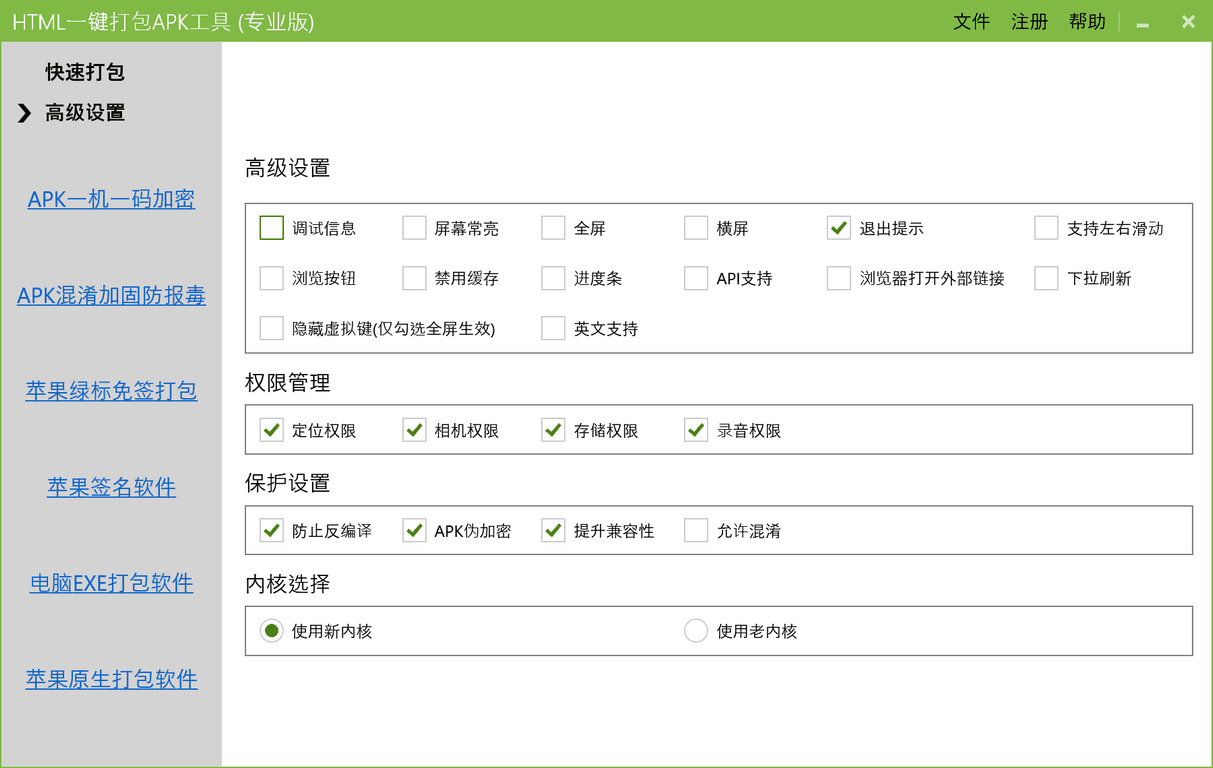The image size is (1213, 768).
Task: Enable 屏幕常亮 option
Action: click(x=414, y=228)
